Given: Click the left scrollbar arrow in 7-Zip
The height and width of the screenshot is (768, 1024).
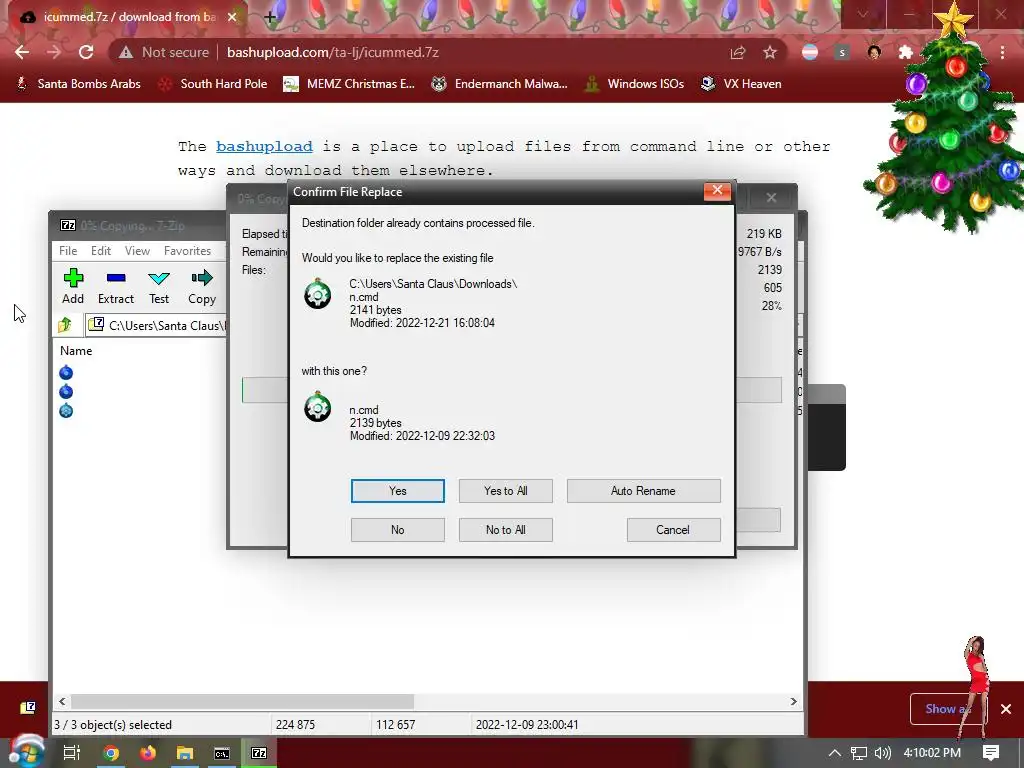Looking at the screenshot, I should [62, 701].
